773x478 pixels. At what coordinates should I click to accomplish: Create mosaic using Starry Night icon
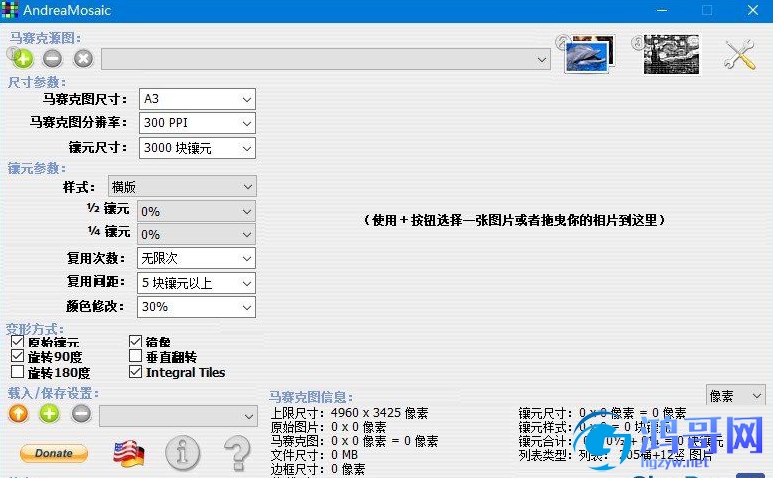point(671,54)
